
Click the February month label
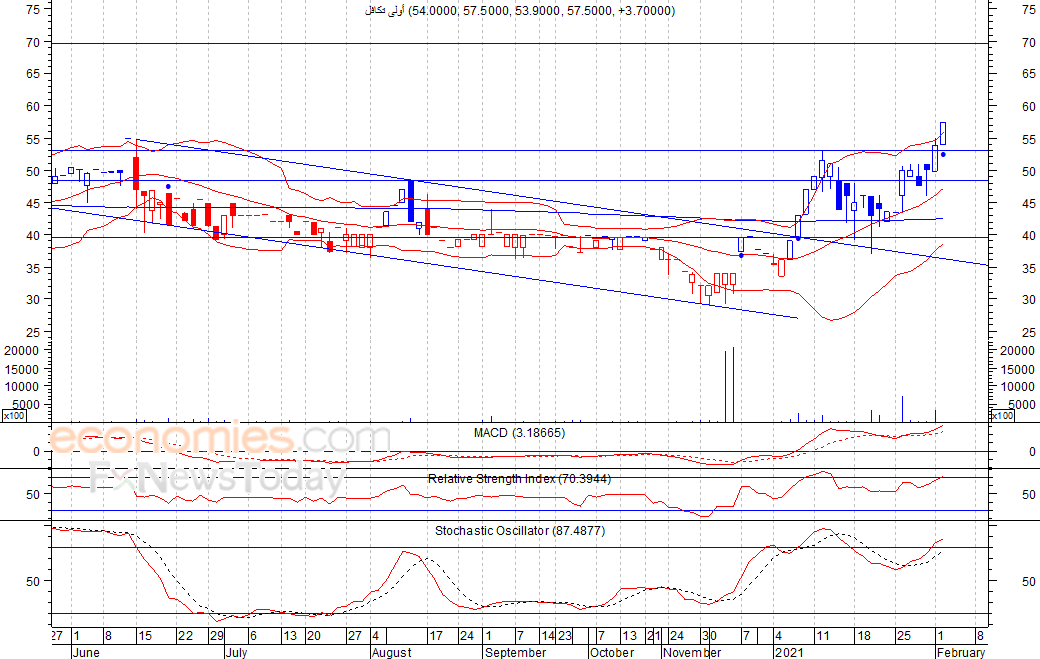(961, 652)
